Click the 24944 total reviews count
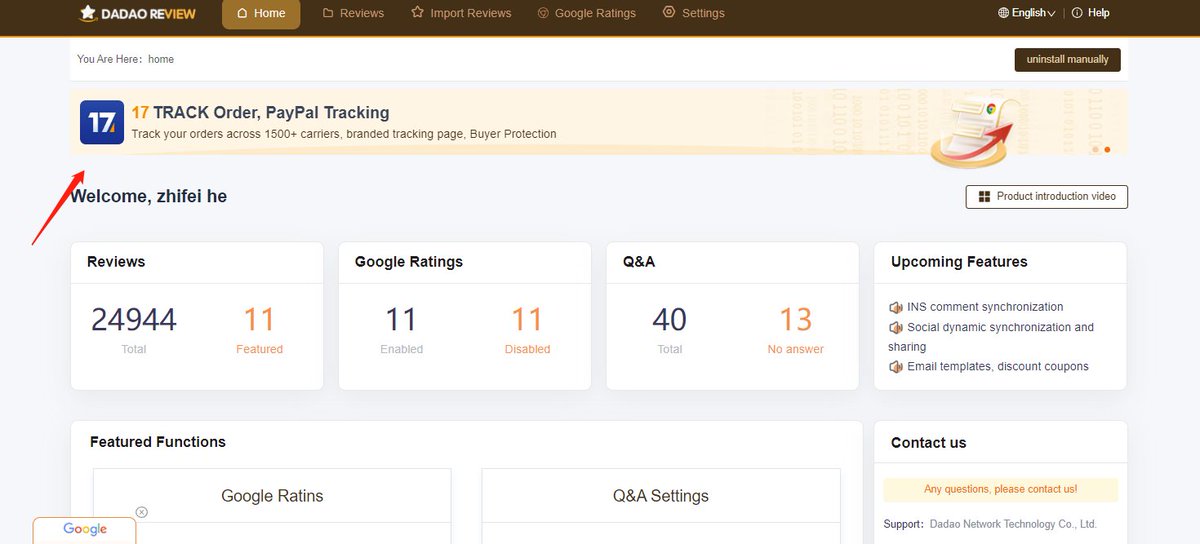The height and width of the screenshot is (544, 1200). [x=134, y=320]
